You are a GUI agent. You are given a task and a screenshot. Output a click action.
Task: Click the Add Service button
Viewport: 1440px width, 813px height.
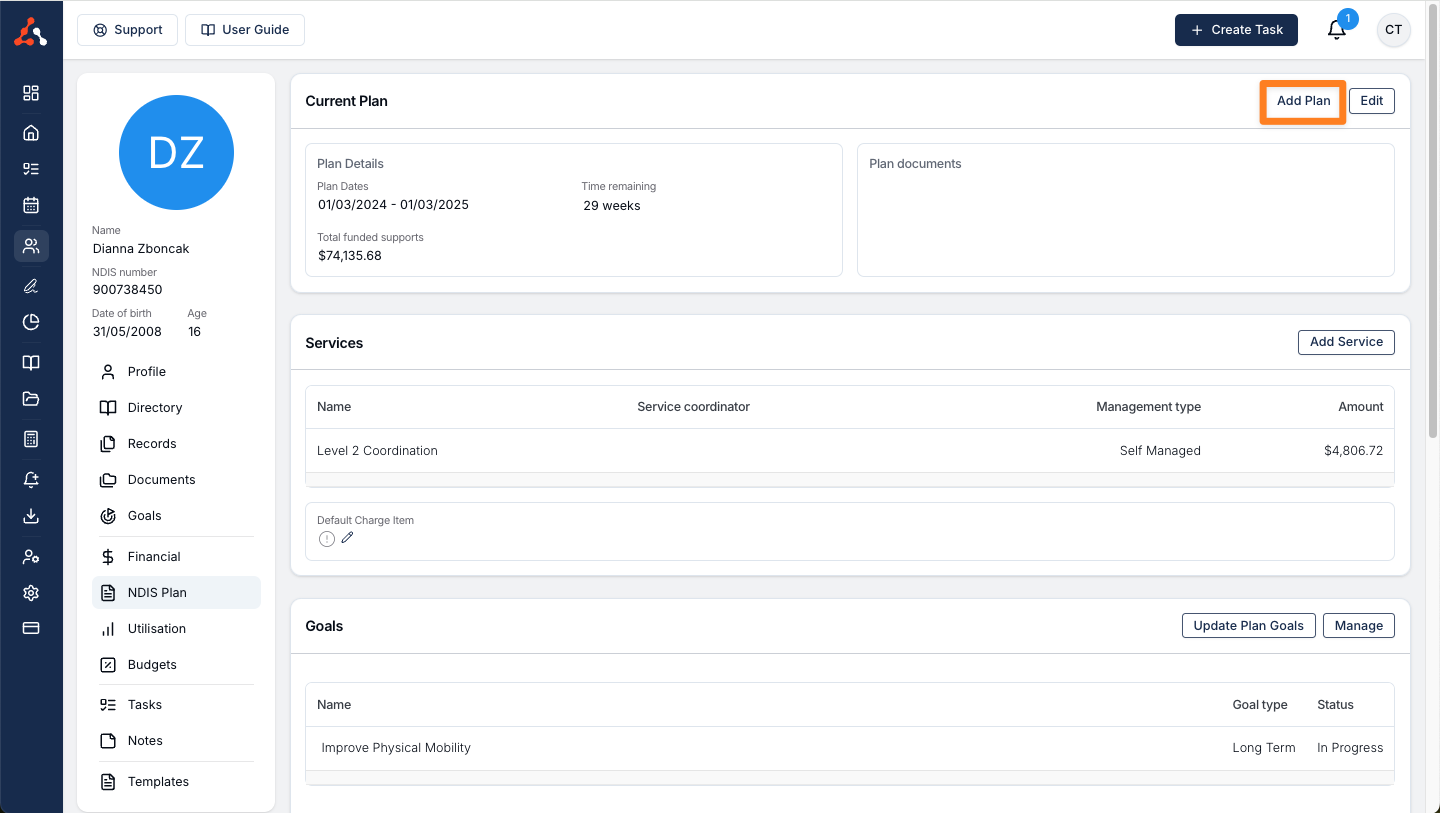click(1345, 342)
